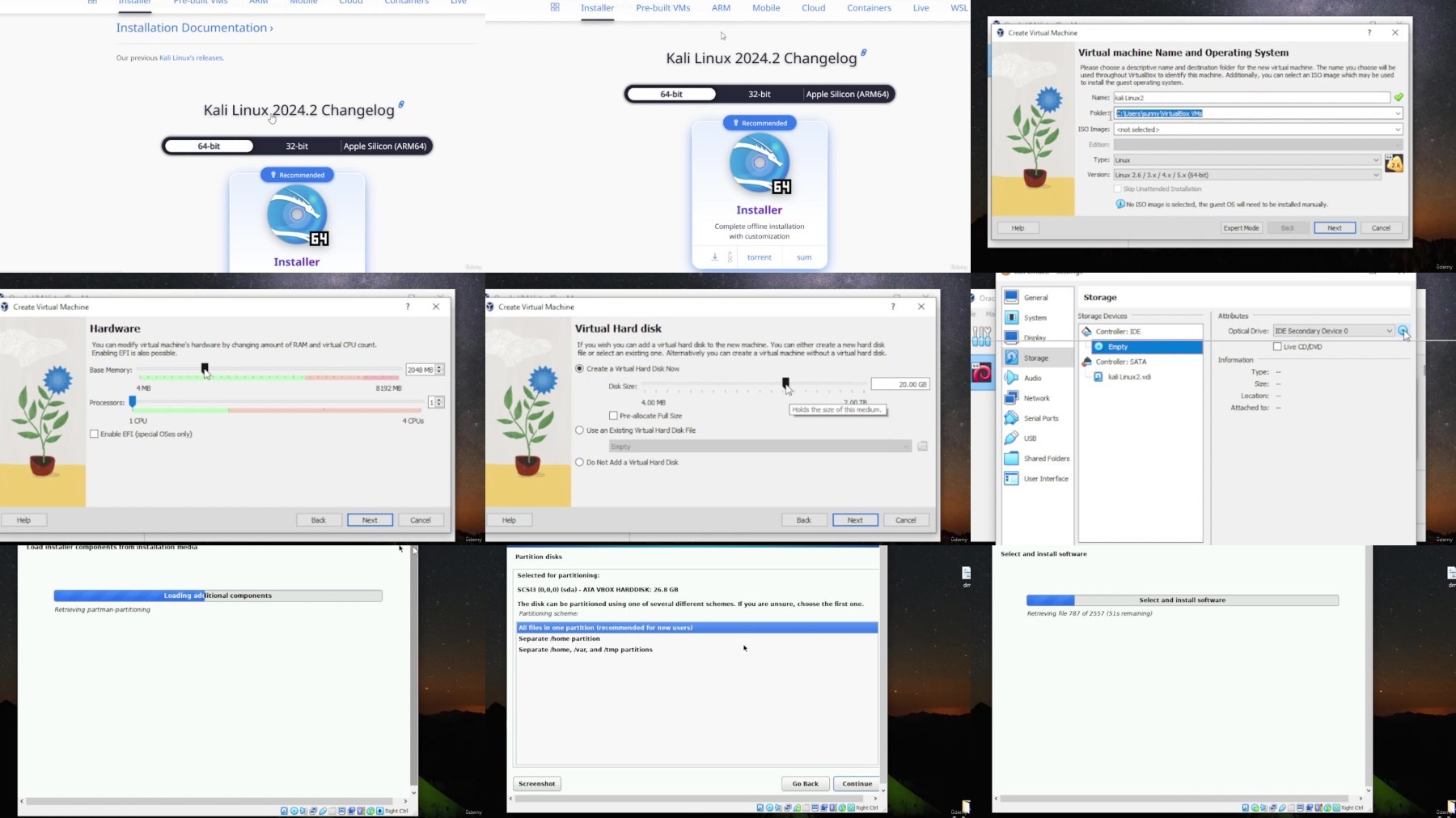1456x818 pixels.
Task: Click Go Back on the Partition disks screen
Action: (x=805, y=784)
